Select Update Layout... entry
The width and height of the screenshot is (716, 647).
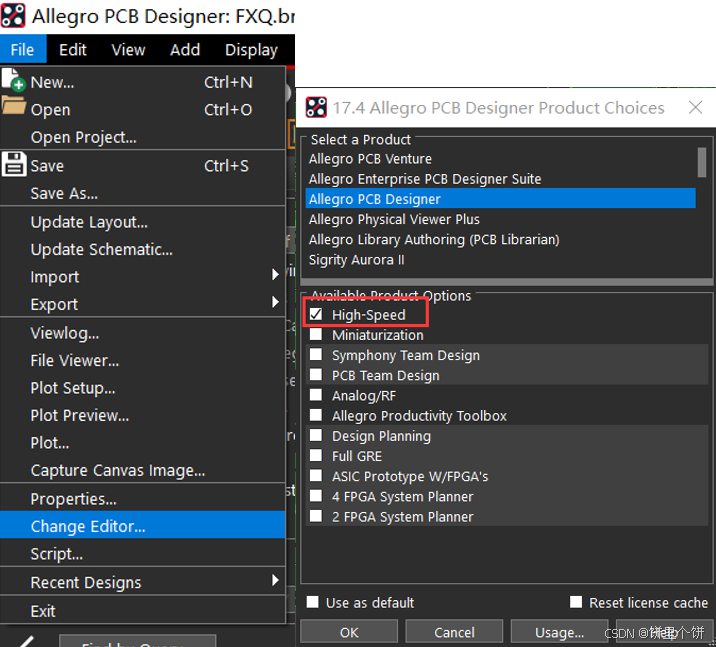coord(142,222)
